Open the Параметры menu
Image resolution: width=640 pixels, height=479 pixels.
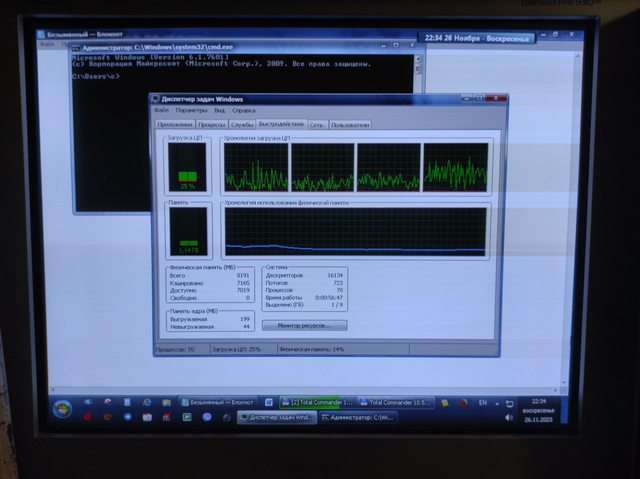(x=191, y=111)
